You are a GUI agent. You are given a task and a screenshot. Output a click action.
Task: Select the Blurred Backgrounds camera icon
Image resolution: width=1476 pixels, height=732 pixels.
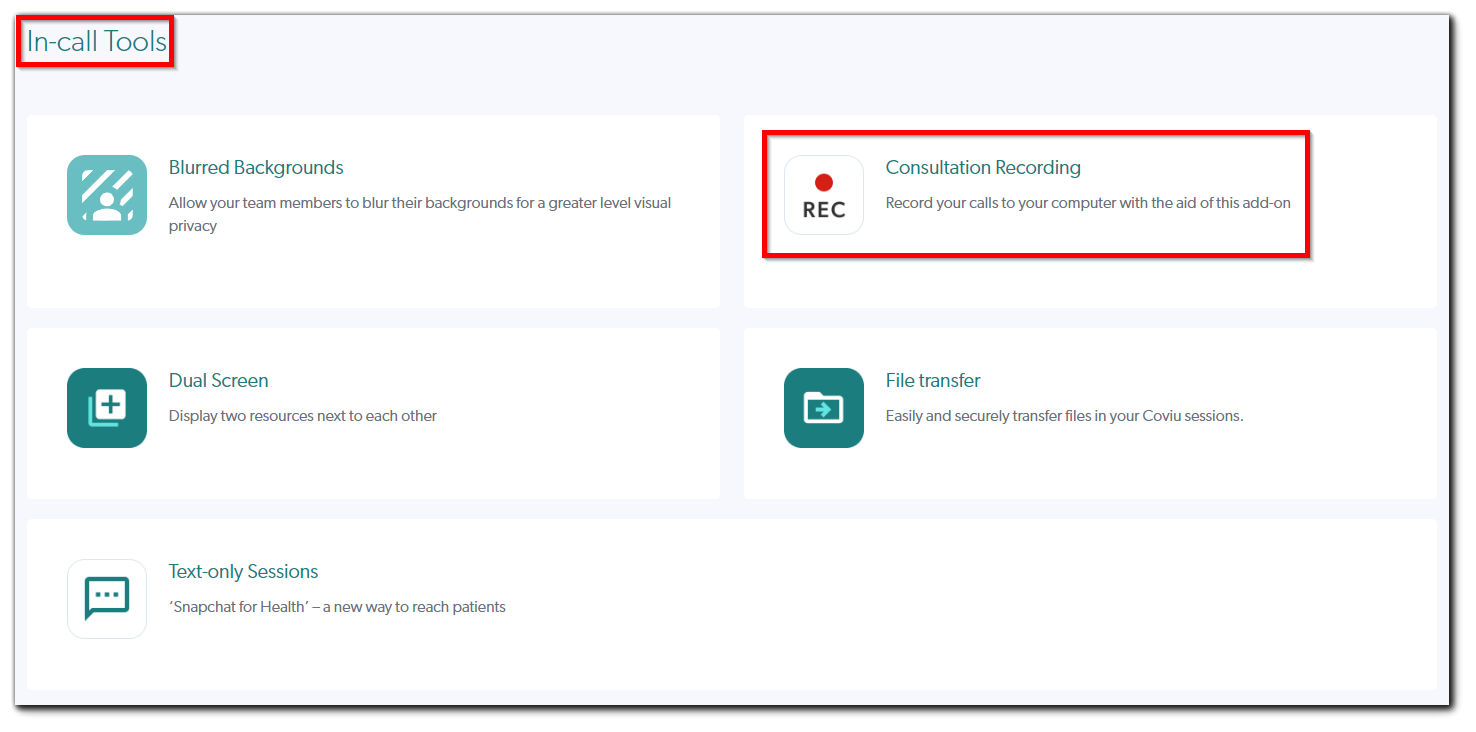[x=106, y=195]
